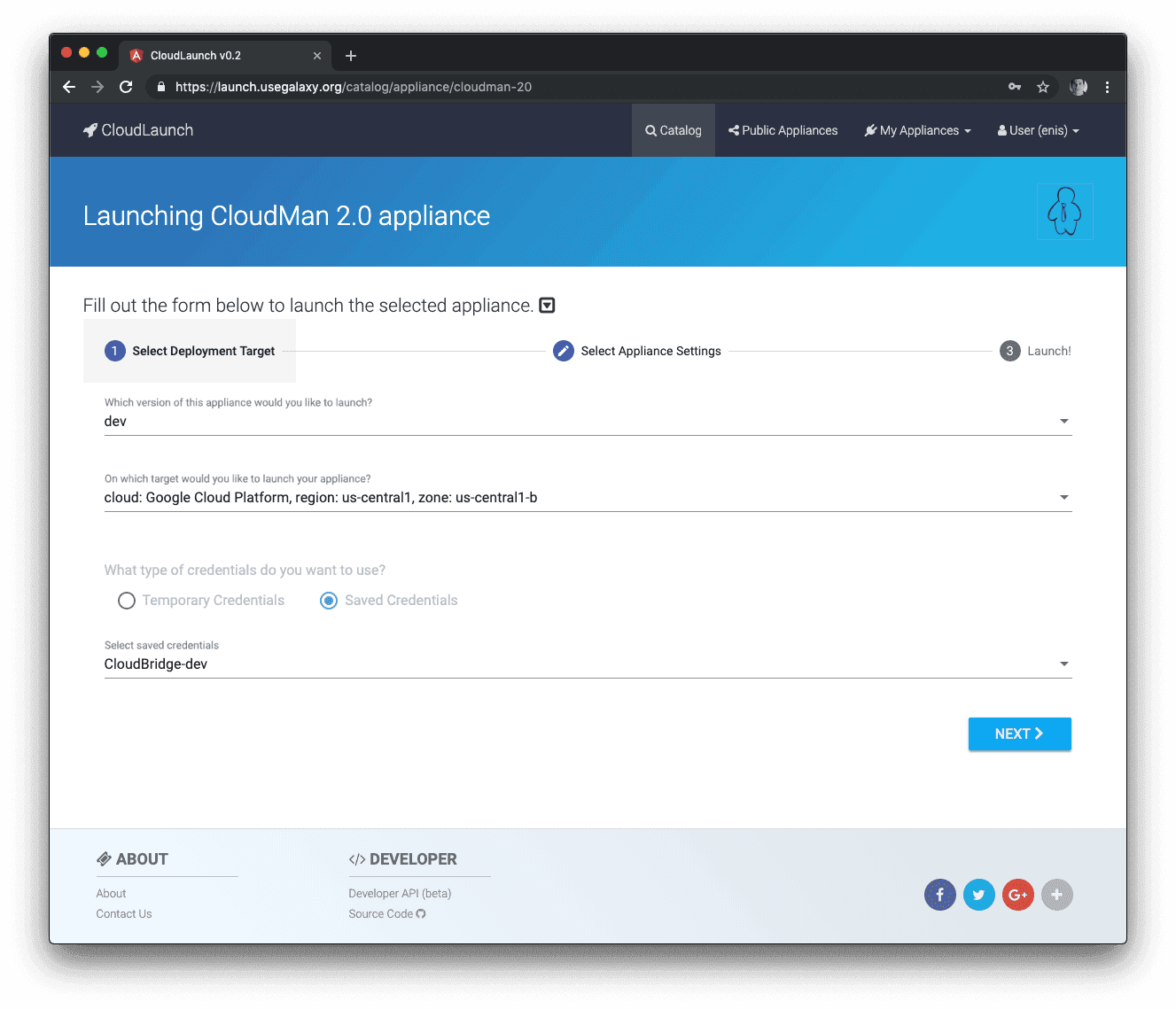Click the saved passwords key icon

(1015, 87)
